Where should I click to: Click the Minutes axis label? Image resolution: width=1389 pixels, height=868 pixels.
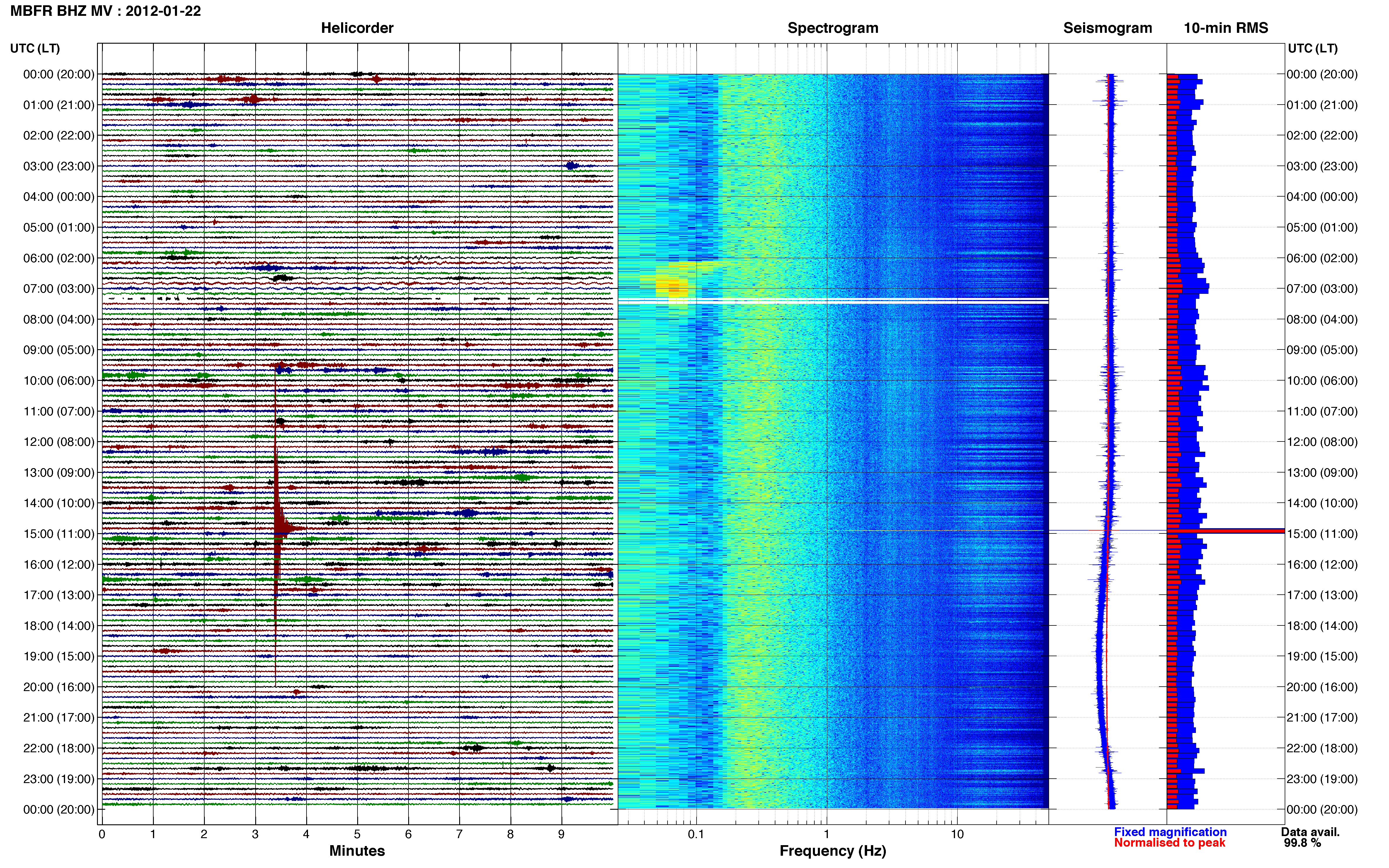click(x=357, y=851)
